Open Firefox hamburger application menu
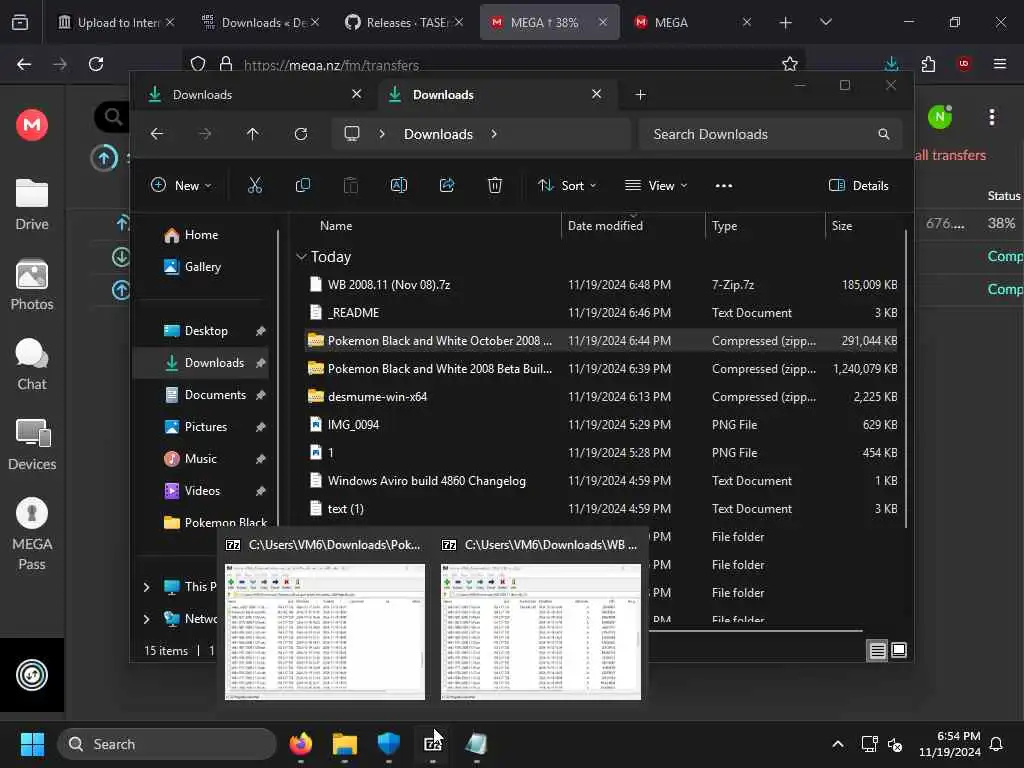The height and width of the screenshot is (768, 1024). 1000,64
